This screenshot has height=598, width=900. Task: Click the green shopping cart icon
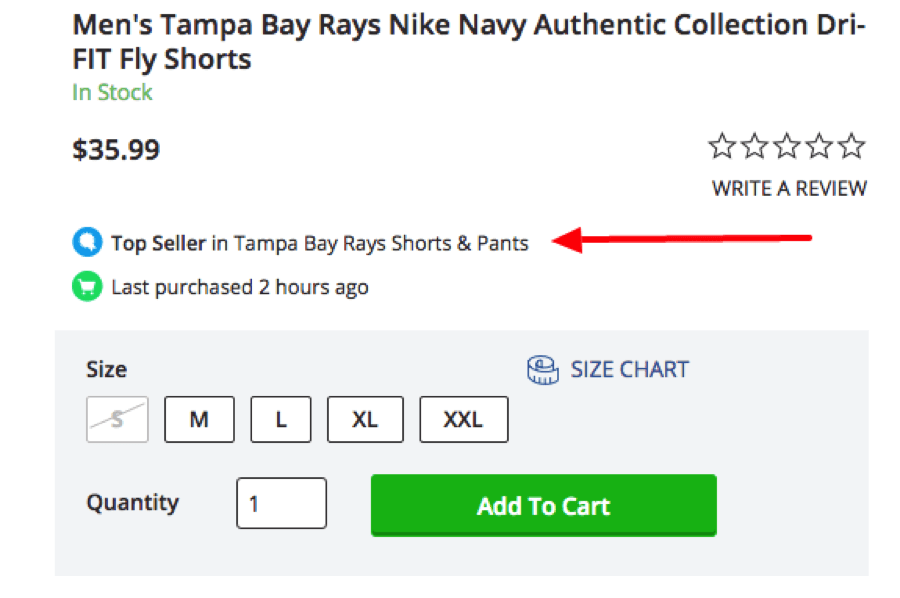pos(87,286)
